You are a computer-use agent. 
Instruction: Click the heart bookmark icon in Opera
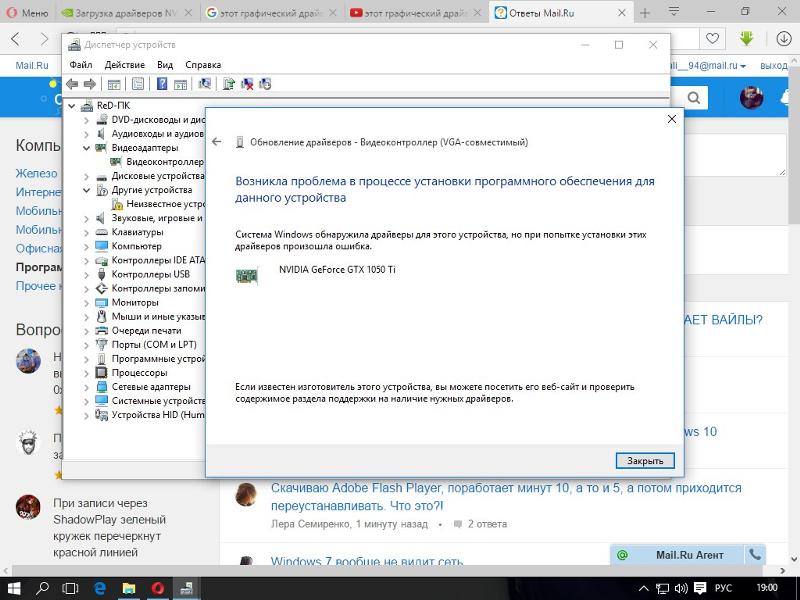712,38
